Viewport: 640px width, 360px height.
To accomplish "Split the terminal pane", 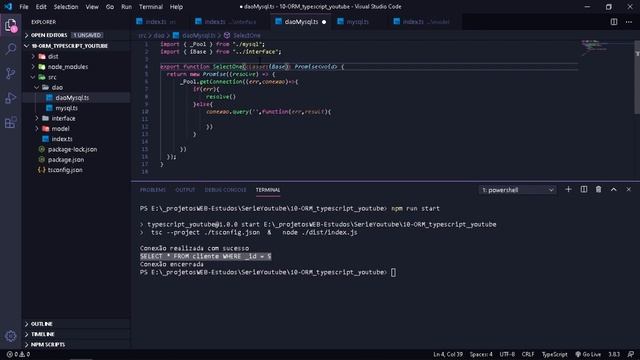I will [x=584, y=190].
